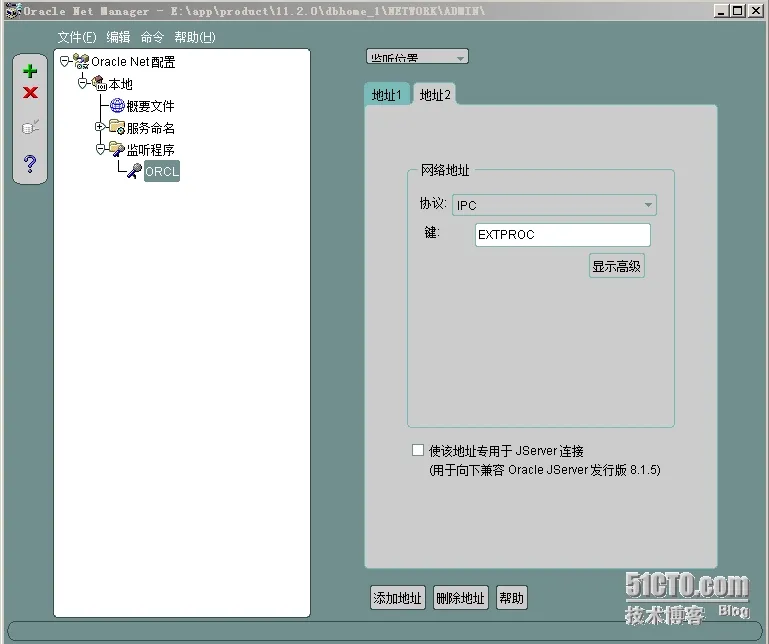The height and width of the screenshot is (644, 769).
Task: Switch to the 地址1 tab
Action: click(x=386, y=94)
